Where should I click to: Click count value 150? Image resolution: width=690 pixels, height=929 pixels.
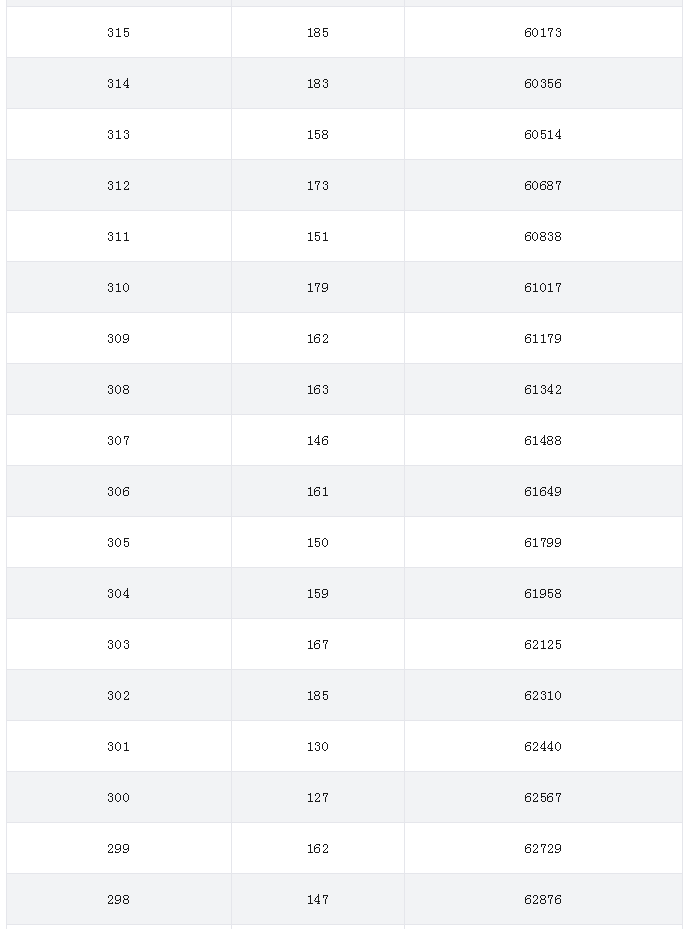(x=317, y=542)
